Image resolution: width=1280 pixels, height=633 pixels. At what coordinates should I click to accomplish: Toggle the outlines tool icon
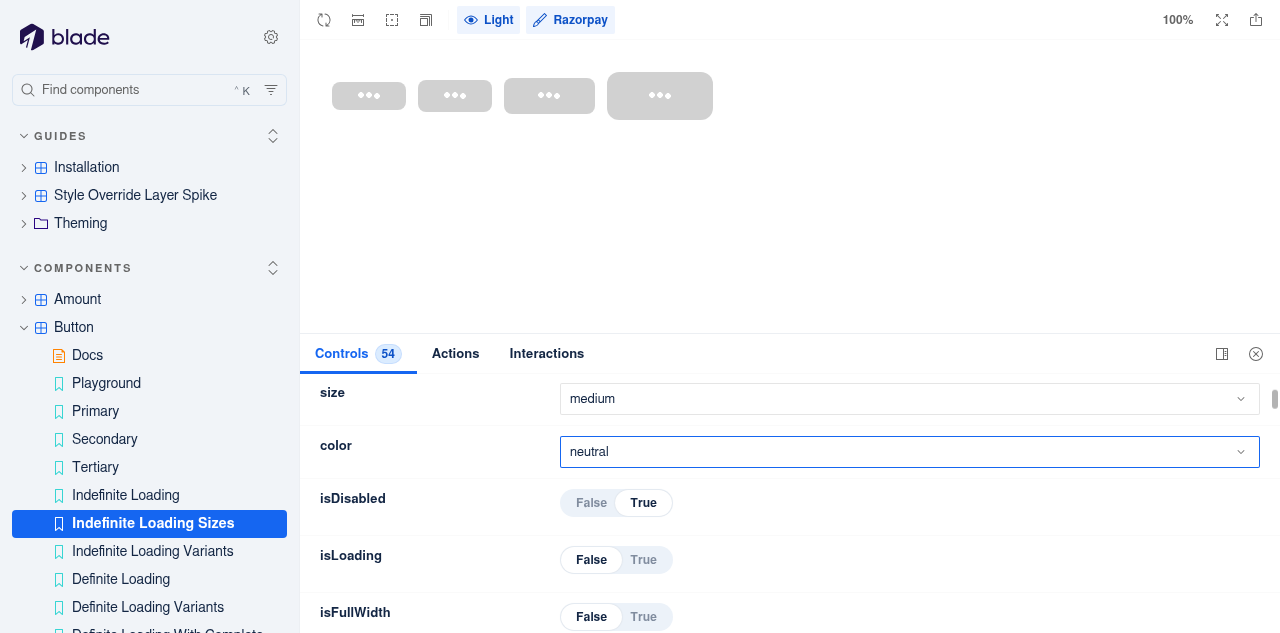pos(392,20)
